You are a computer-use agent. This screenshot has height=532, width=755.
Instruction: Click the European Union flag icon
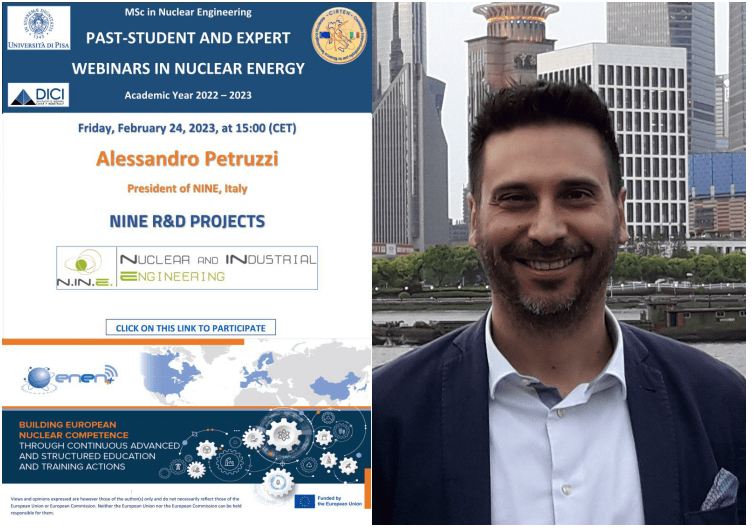pyautogui.click(x=305, y=501)
